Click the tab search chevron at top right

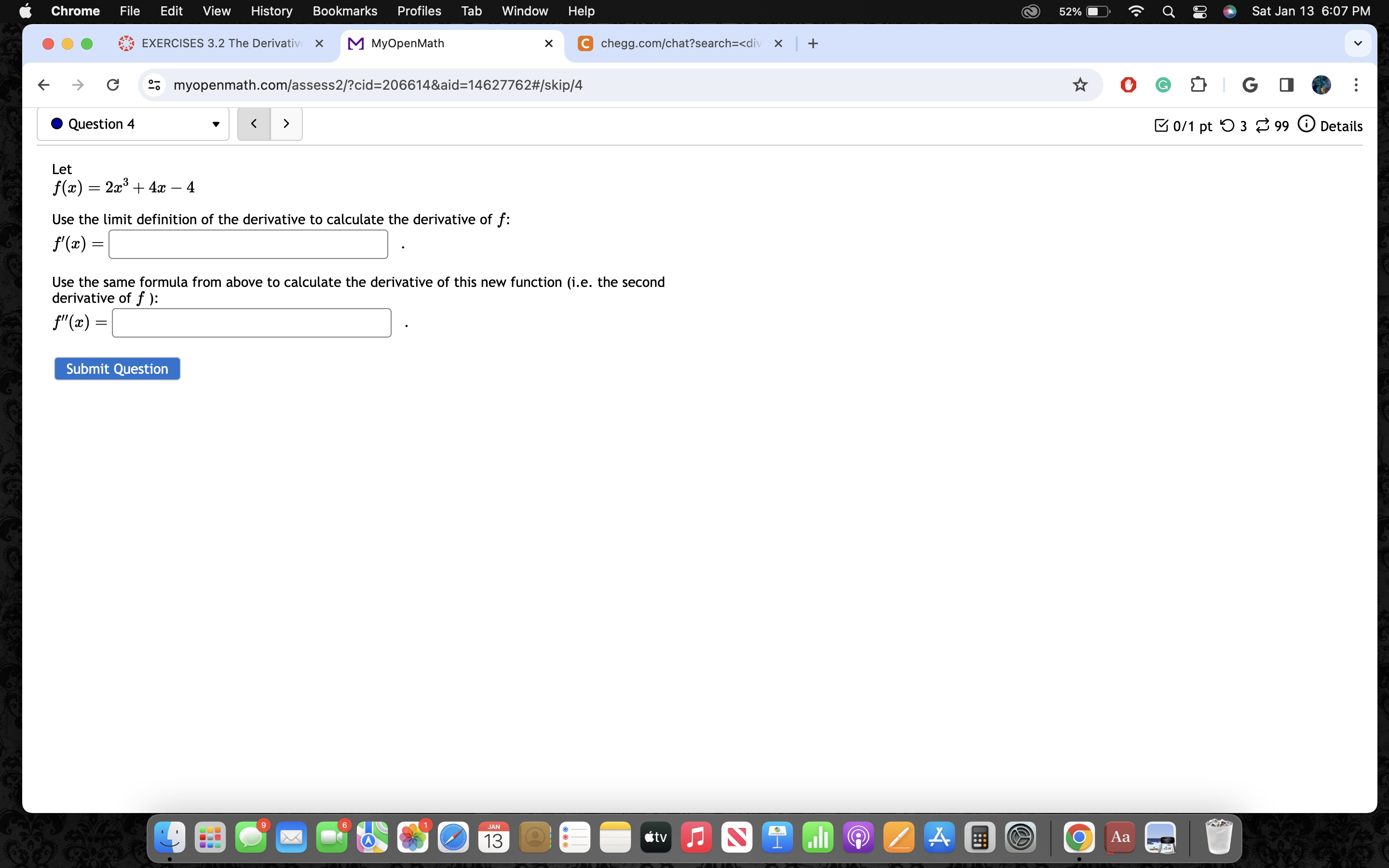tap(1358, 42)
